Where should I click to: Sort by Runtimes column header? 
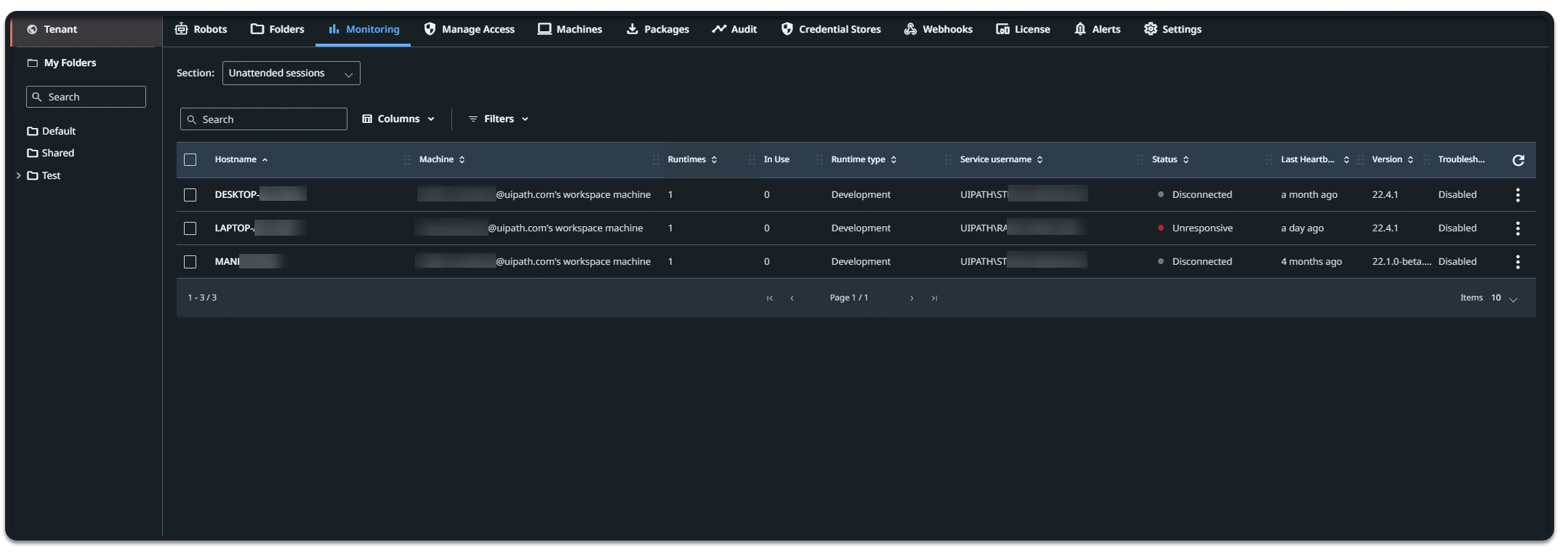692,160
